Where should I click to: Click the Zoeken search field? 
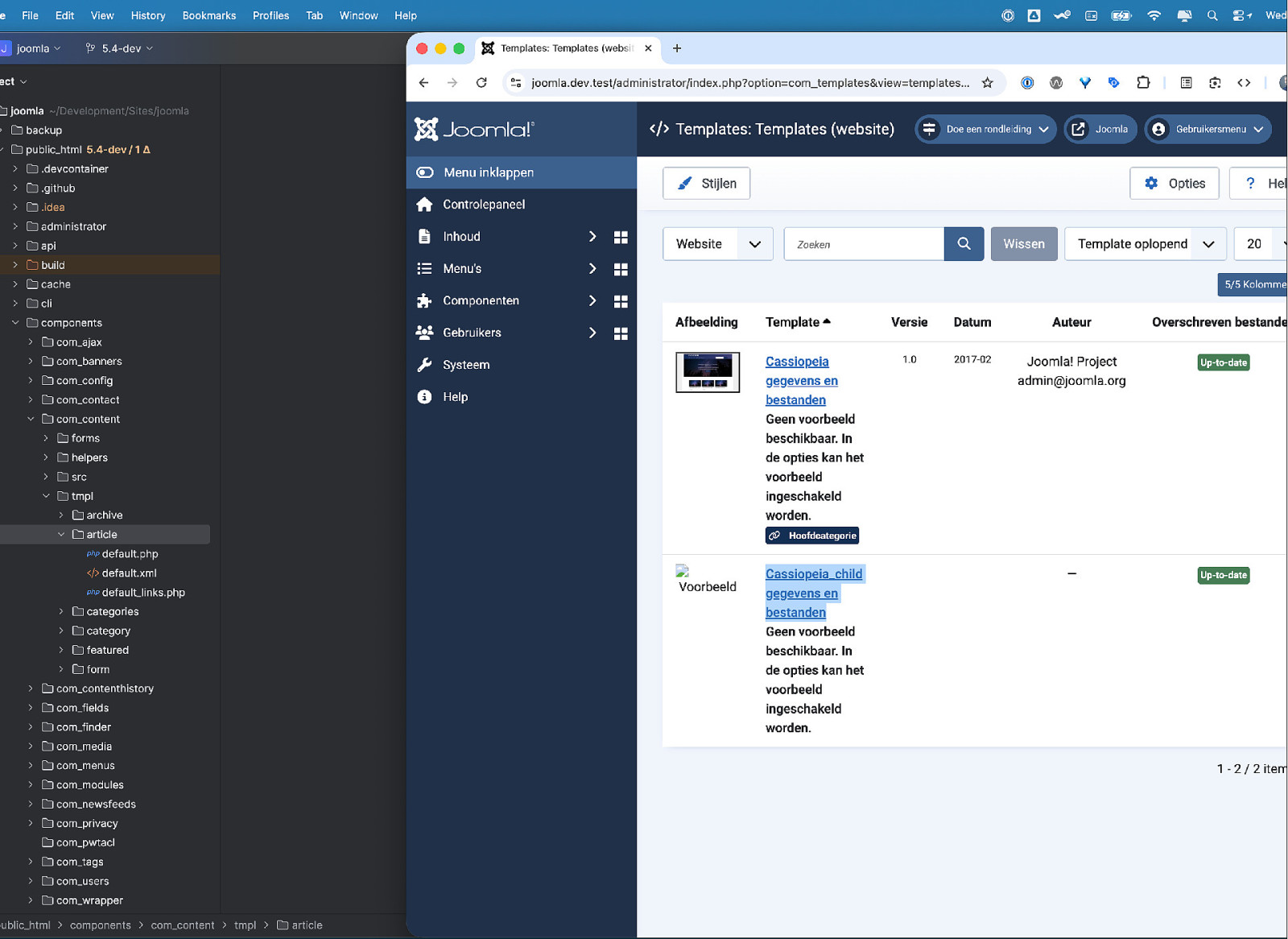(x=863, y=244)
